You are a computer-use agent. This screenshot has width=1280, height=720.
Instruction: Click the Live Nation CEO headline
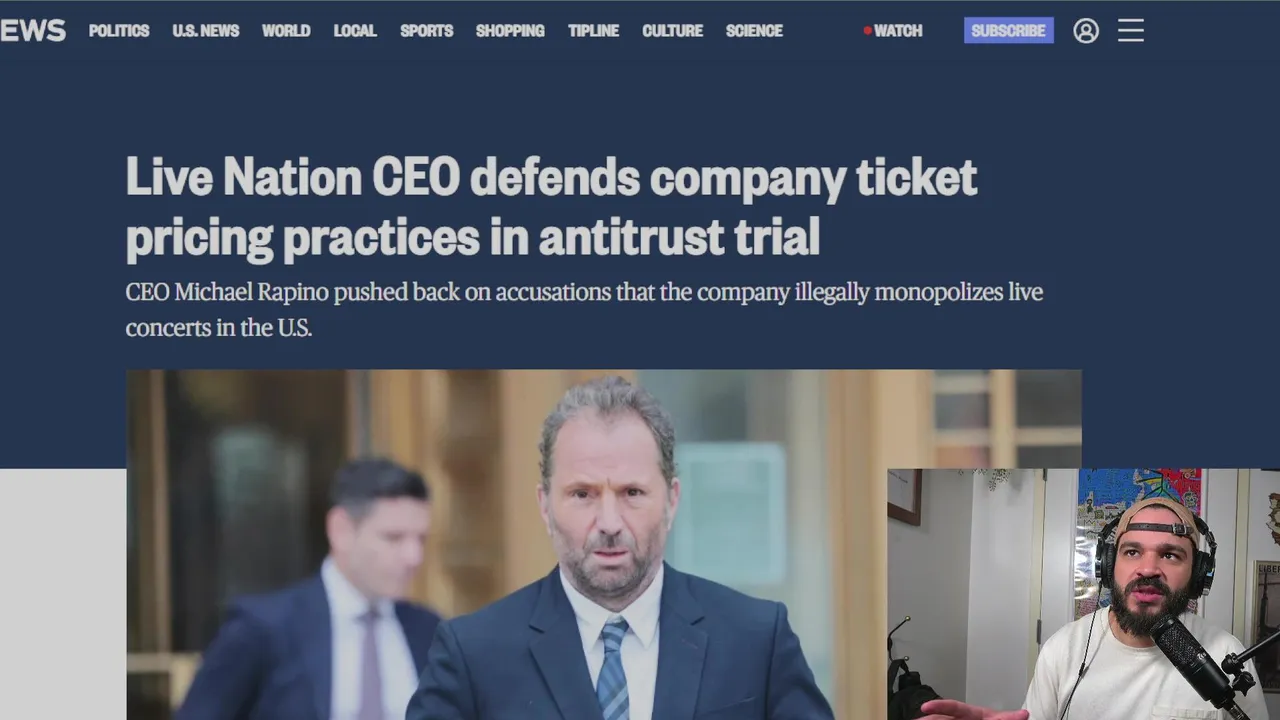click(551, 207)
